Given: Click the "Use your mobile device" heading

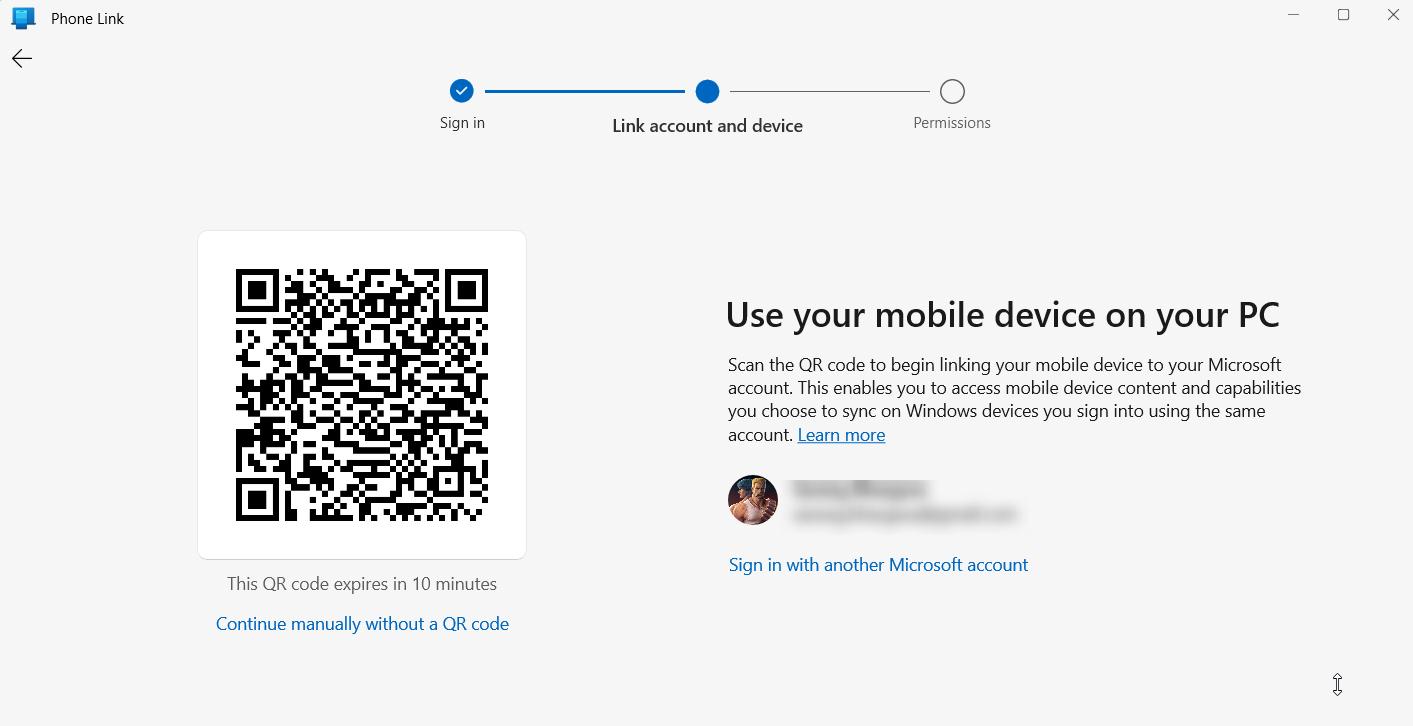Looking at the screenshot, I should [x=1002, y=315].
